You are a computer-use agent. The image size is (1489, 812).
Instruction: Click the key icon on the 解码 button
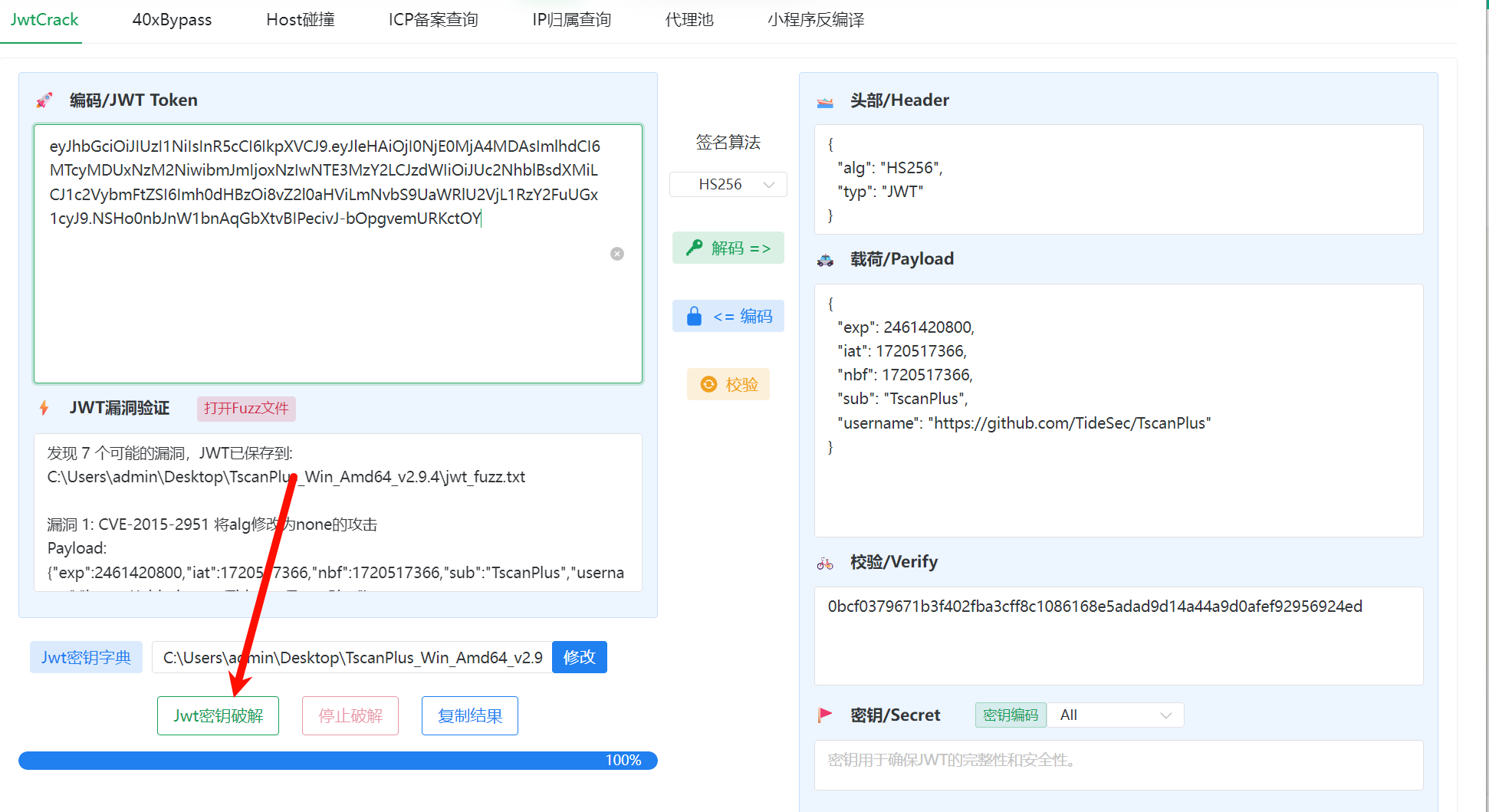click(x=694, y=248)
